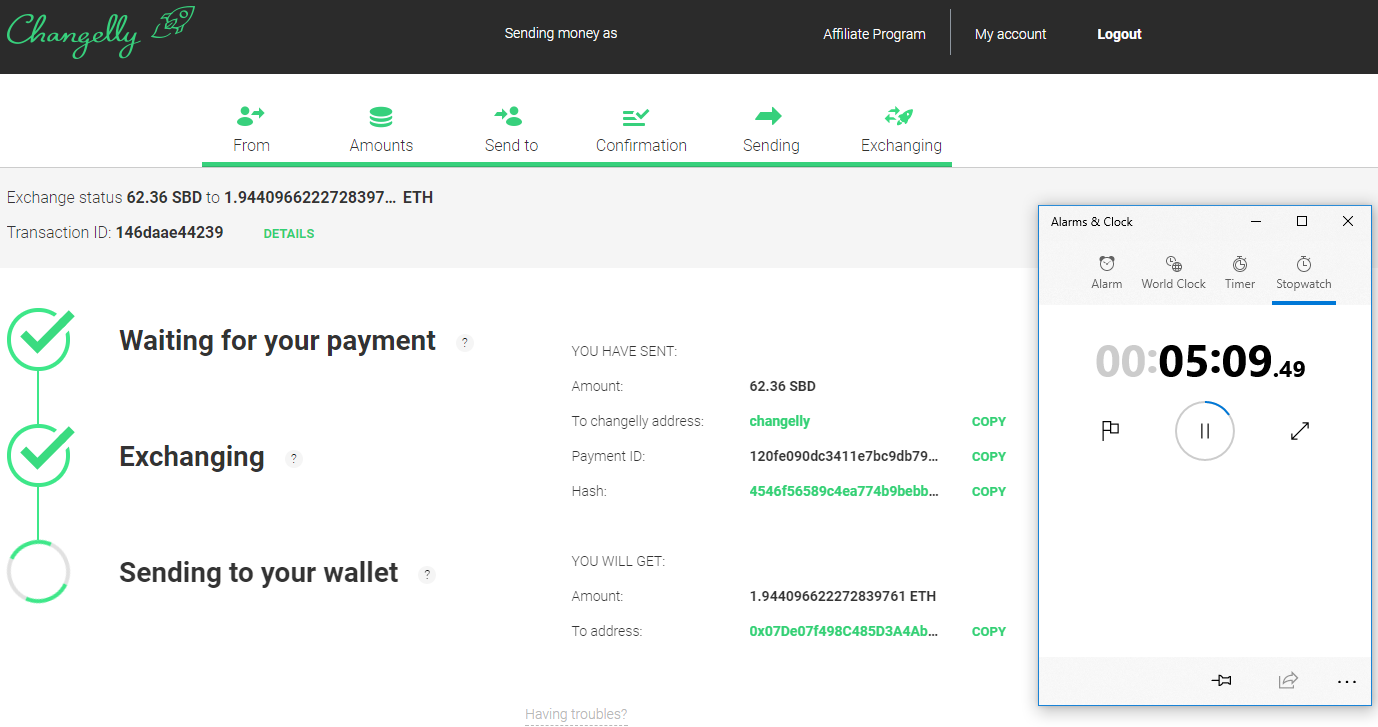Image resolution: width=1378 pixels, height=727 pixels.
Task: Open the Stopwatch tab
Action: [1304, 272]
